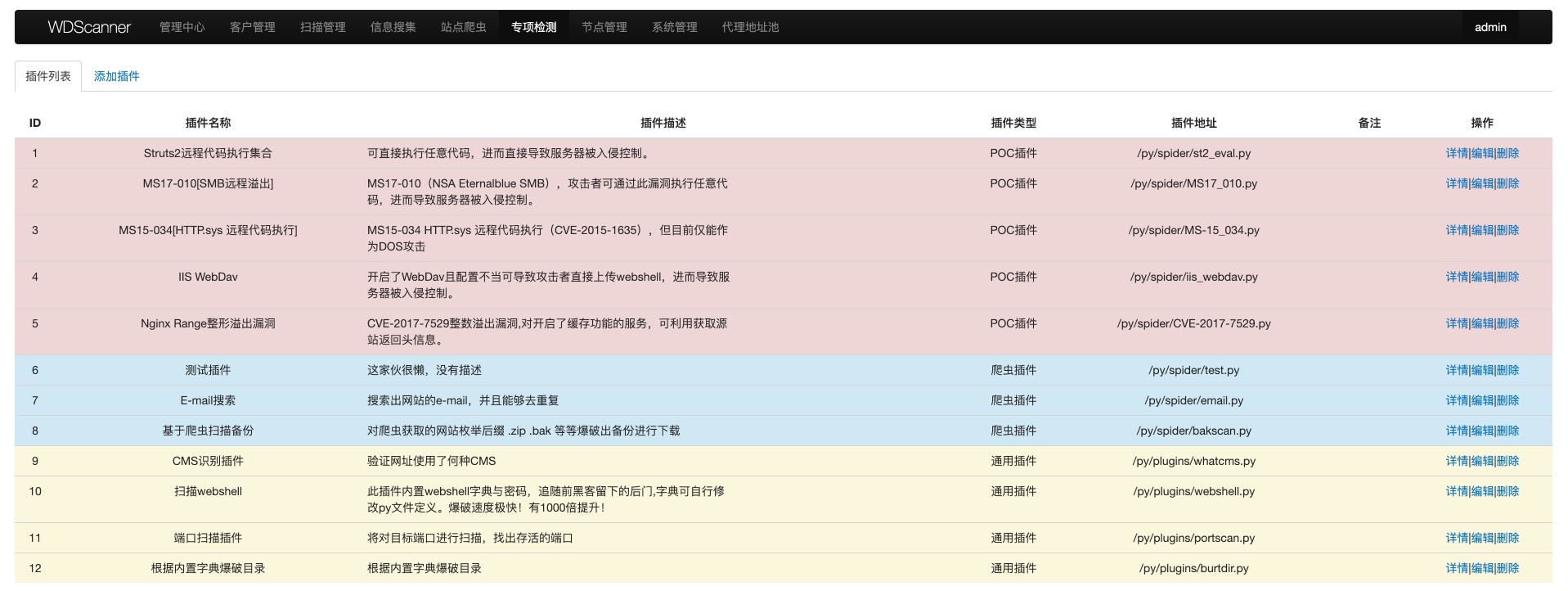Image resolution: width=1568 pixels, height=591 pixels.
Task: Click 删除 for 基于爬虫扫描备份
Action: [x=1507, y=431]
